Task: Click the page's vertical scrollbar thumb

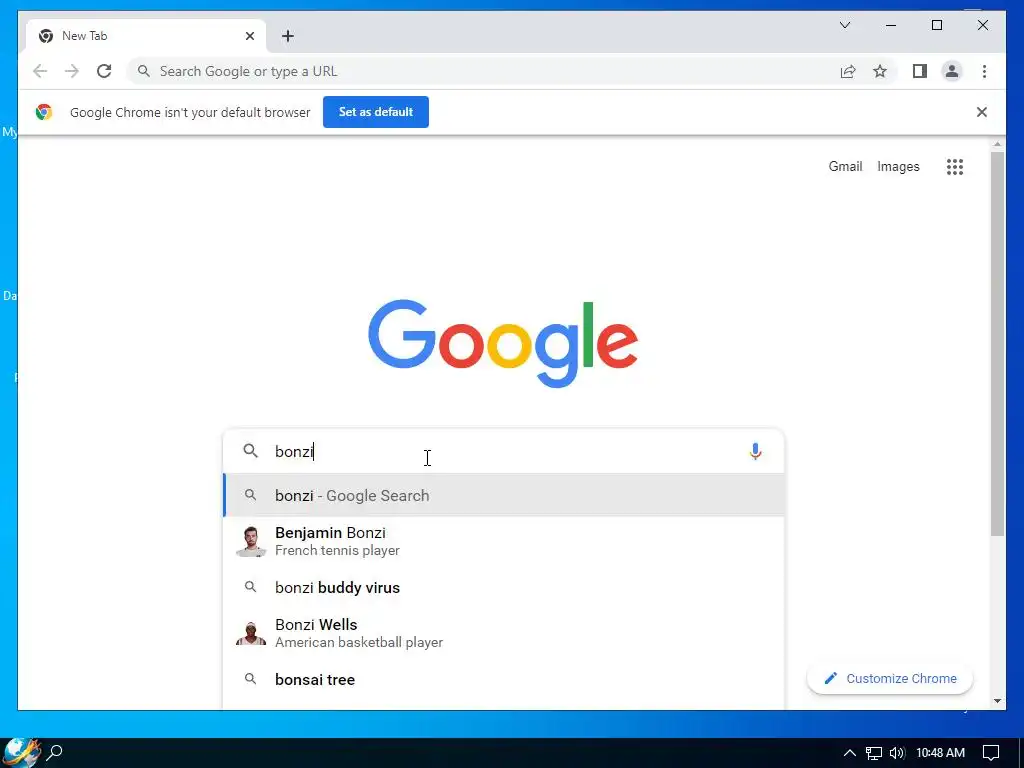Action: tap(997, 344)
